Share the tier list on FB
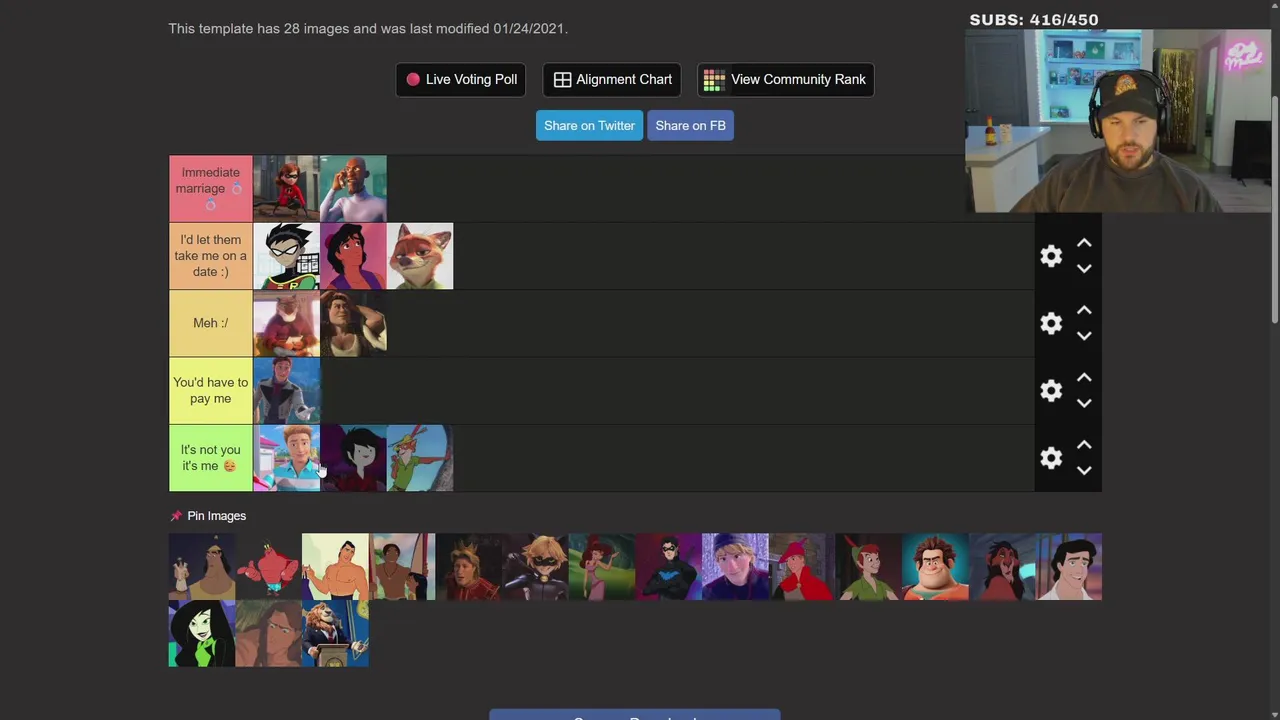 click(x=690, y=125)
